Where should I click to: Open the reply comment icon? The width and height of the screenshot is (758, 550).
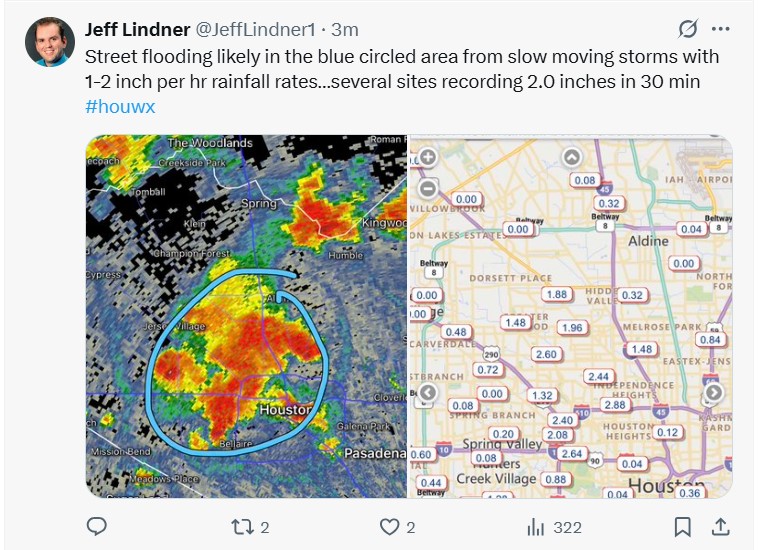pyautogui.click(x=97, y=526)
